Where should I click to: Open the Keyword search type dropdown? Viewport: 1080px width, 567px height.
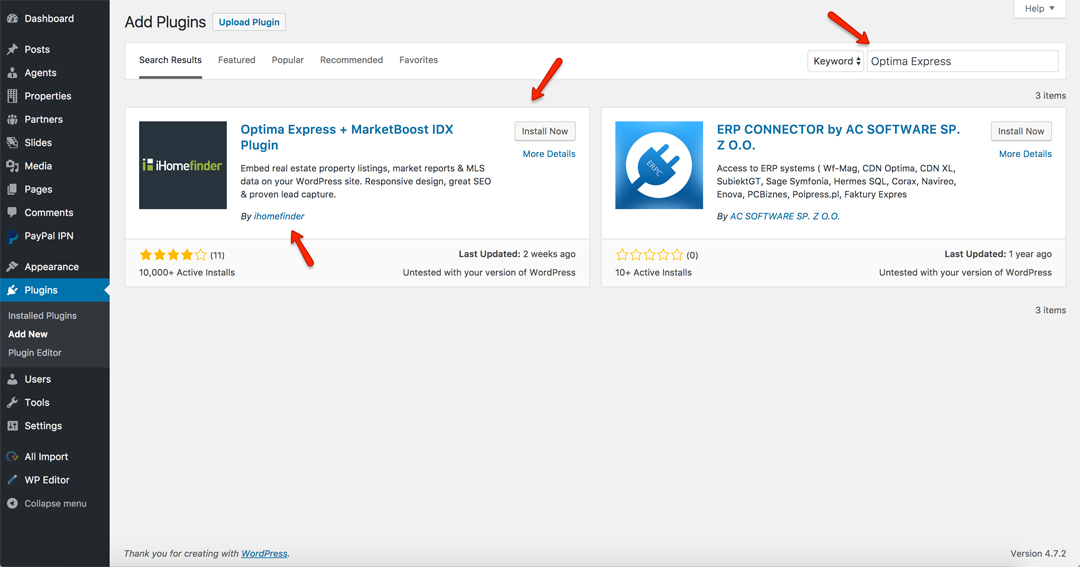pos(835,61)
